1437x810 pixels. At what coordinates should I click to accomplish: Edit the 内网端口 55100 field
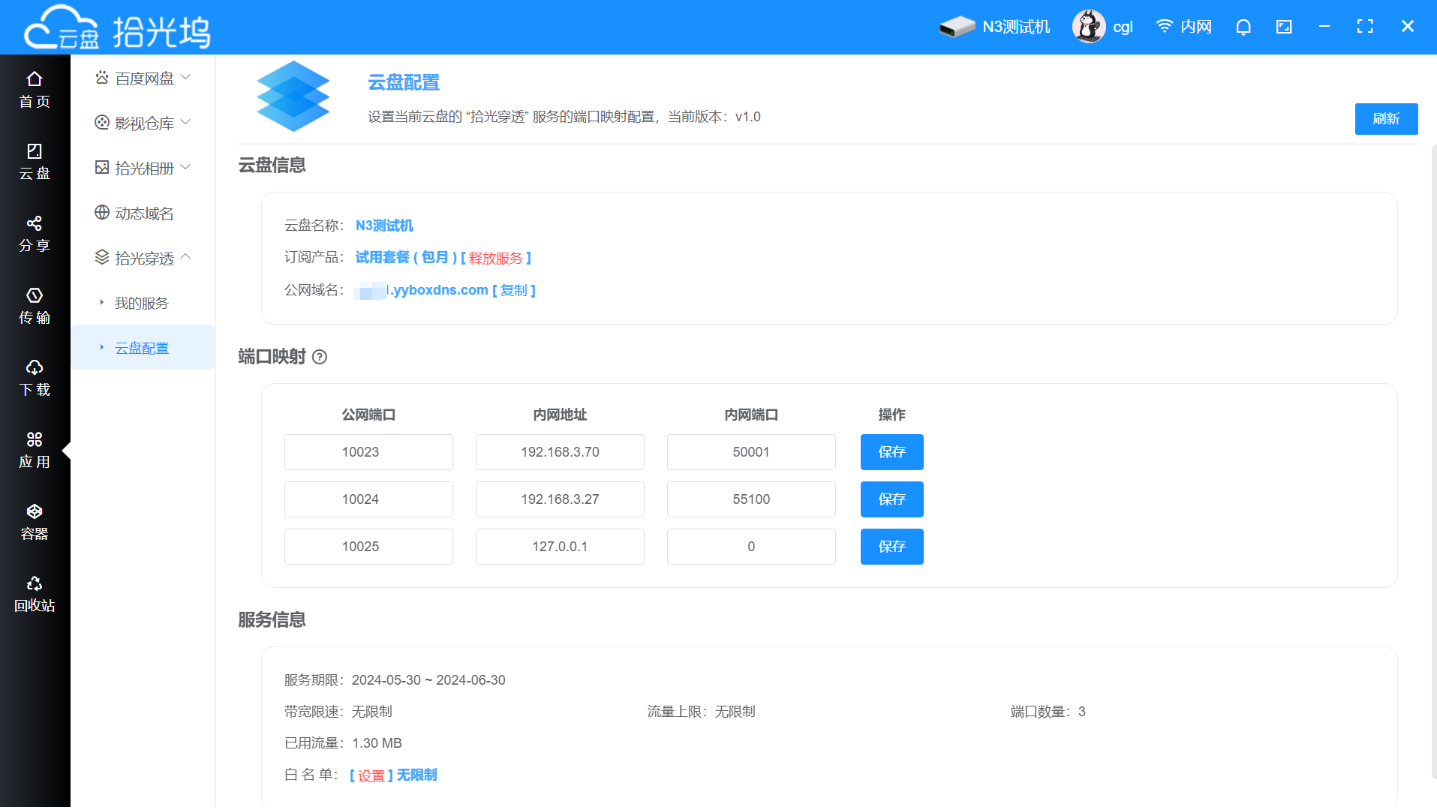pyautogui.click(x=751, y=499)
